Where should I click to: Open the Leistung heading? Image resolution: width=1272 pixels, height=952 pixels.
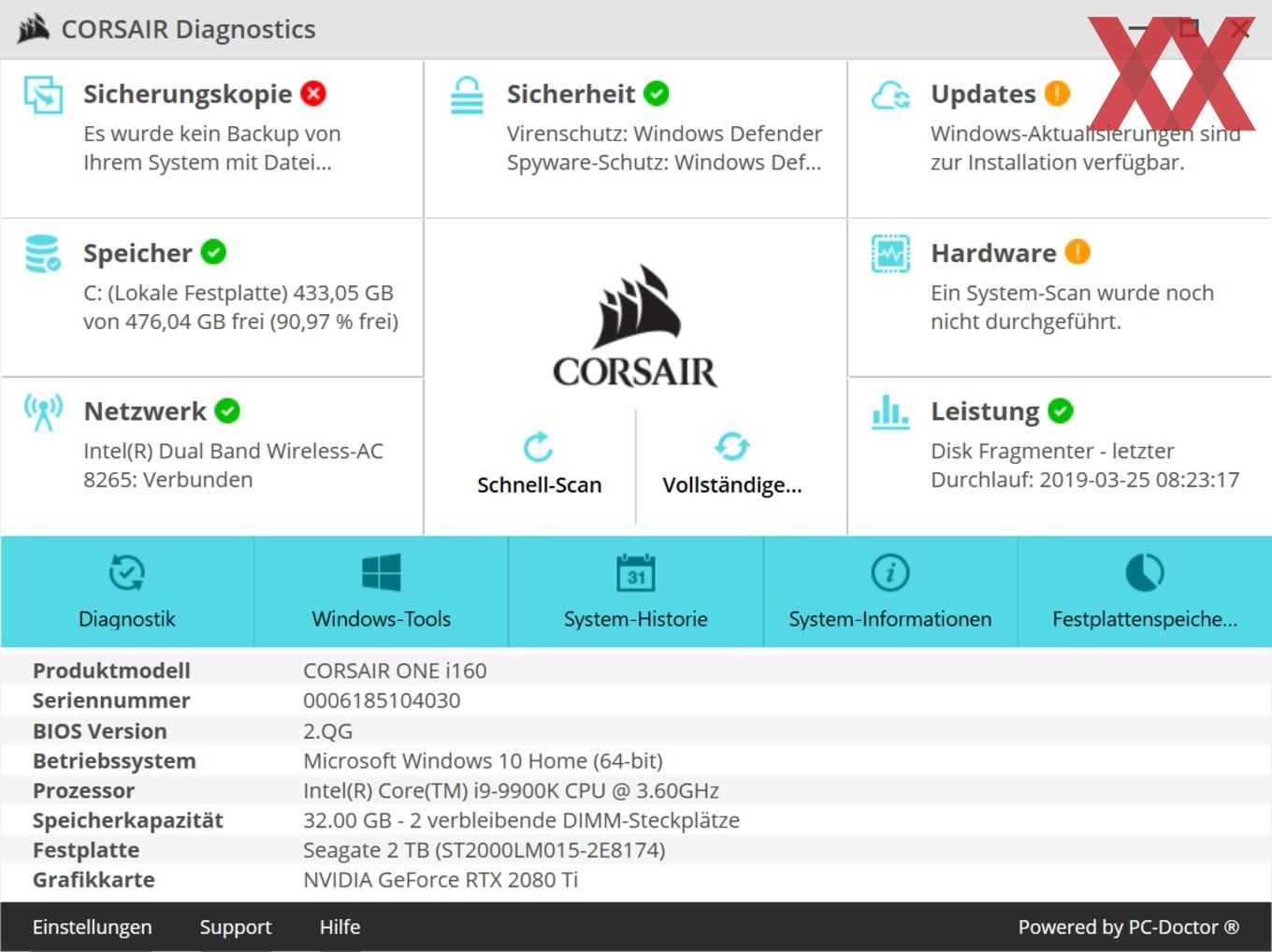point(985,411)
